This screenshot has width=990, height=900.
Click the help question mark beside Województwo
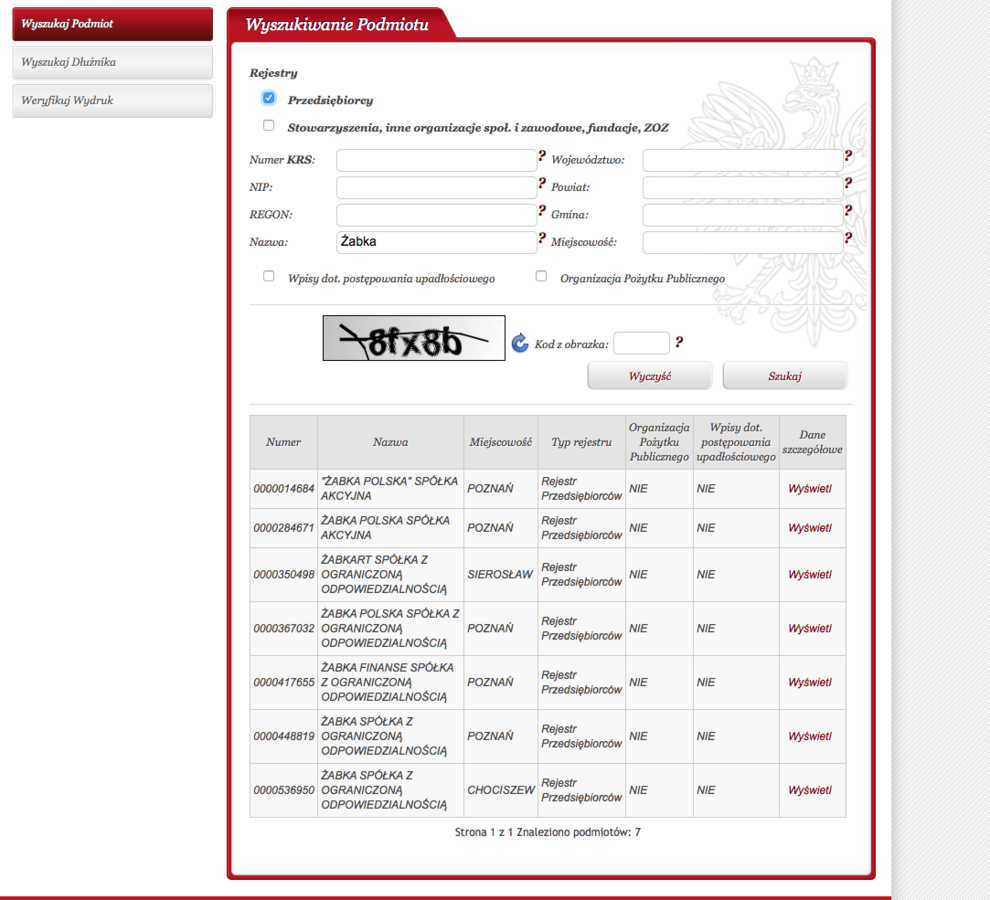(x=848, y=155)
